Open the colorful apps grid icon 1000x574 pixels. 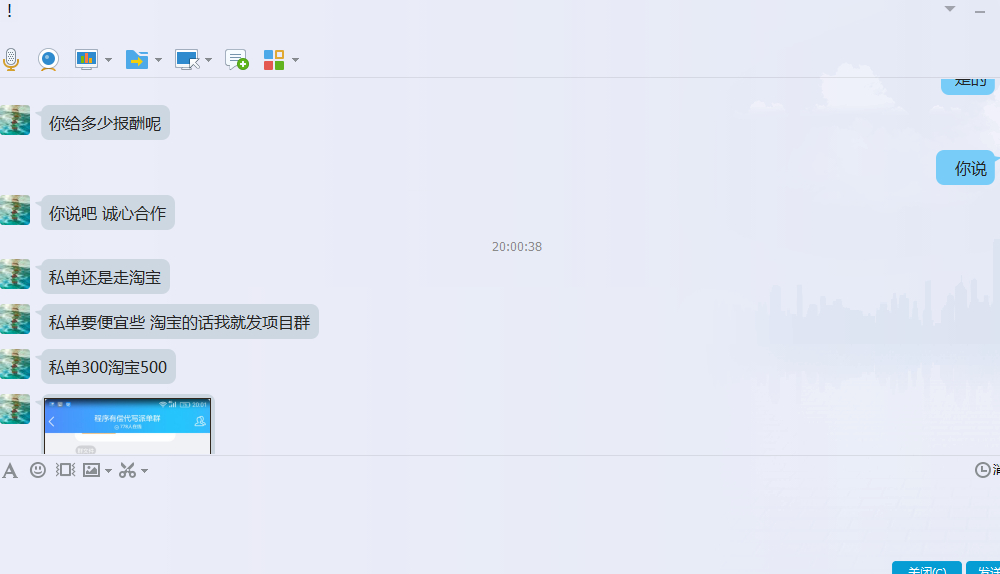tap(274, 60)
